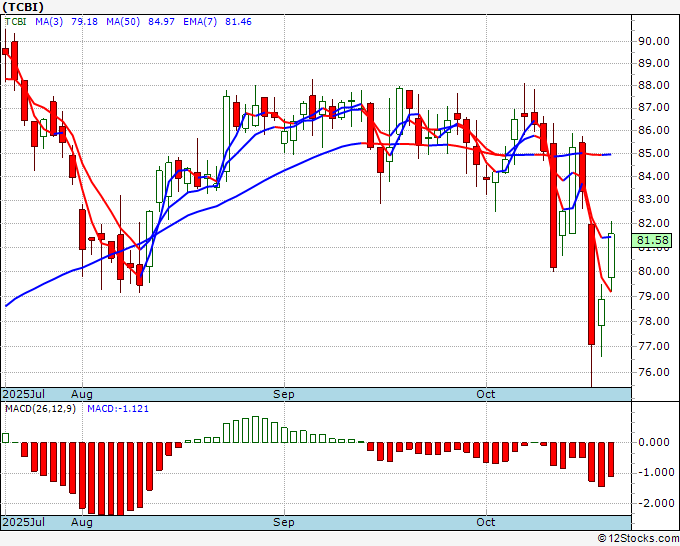
Task: Click Sep on the price chart date axis
Action: pyautogui.click(x=284, y=394)
